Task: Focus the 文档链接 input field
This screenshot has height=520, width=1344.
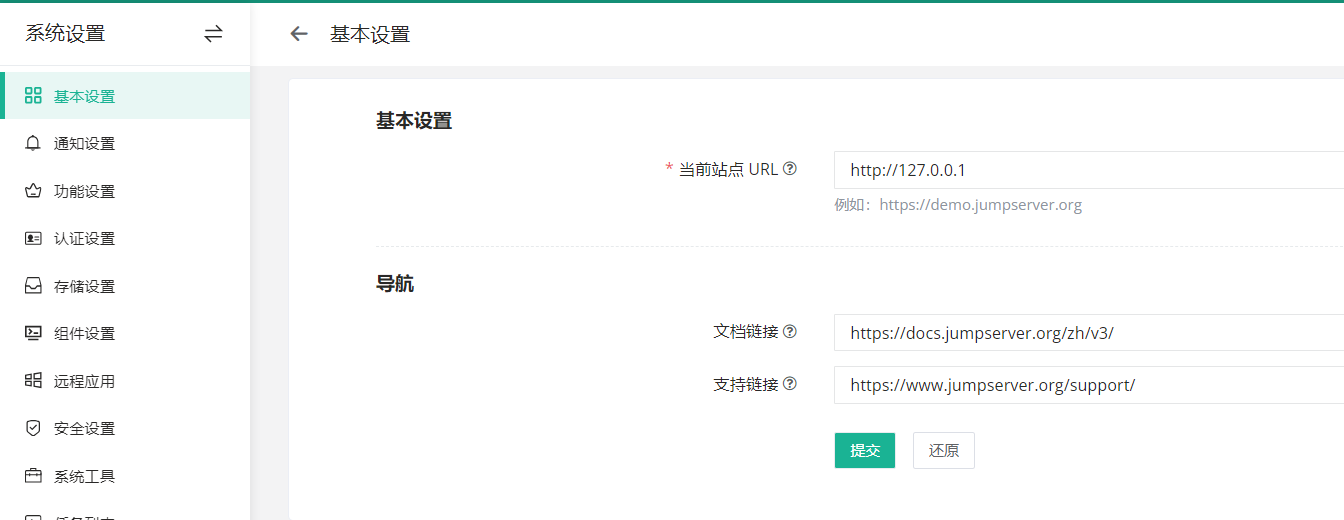Action: point(1089,332)
